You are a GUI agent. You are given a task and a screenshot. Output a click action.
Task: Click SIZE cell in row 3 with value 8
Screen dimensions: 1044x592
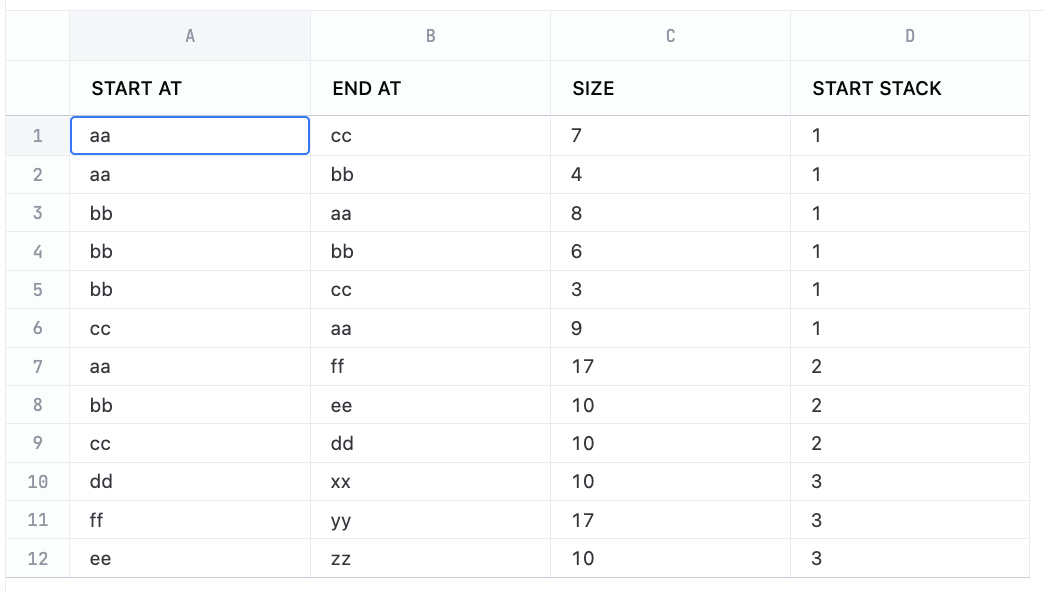(x=670, y=213)
